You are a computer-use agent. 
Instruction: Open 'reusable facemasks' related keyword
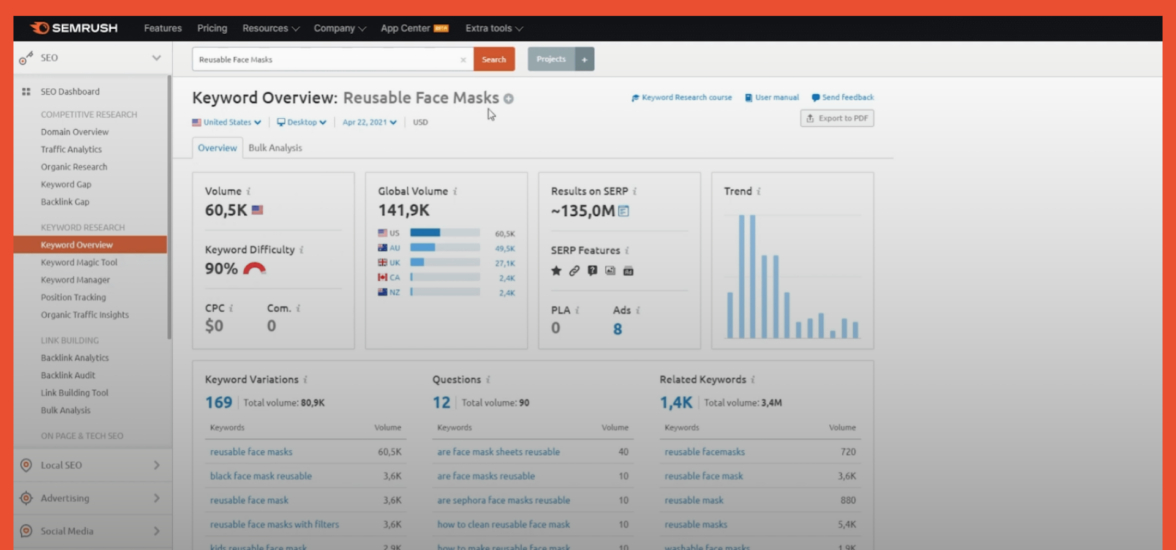(x=705, y=452)
